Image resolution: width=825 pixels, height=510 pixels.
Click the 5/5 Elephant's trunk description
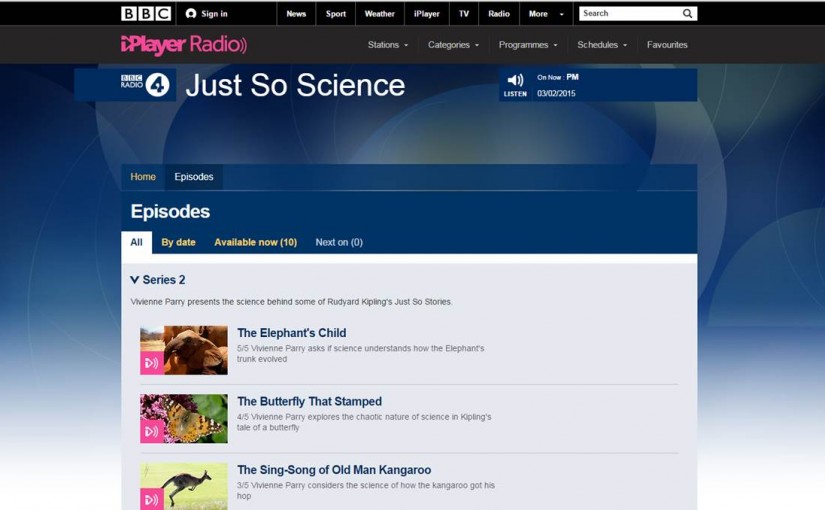pyautogui.click(x=360, y=354)
